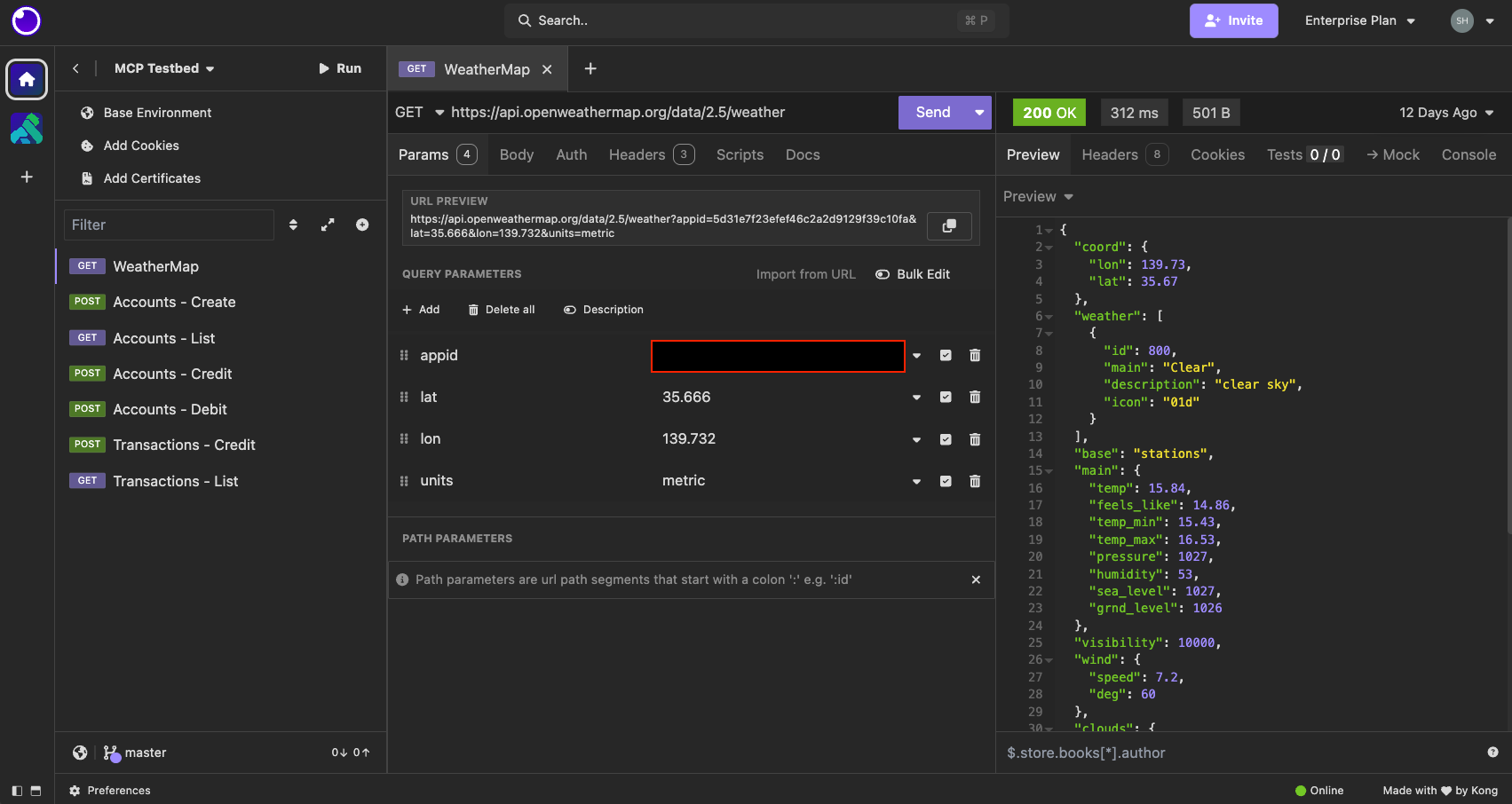Open the Send button dropdown arrow
This screenshot has height=804, width=1512.
[x=979, y=113]
